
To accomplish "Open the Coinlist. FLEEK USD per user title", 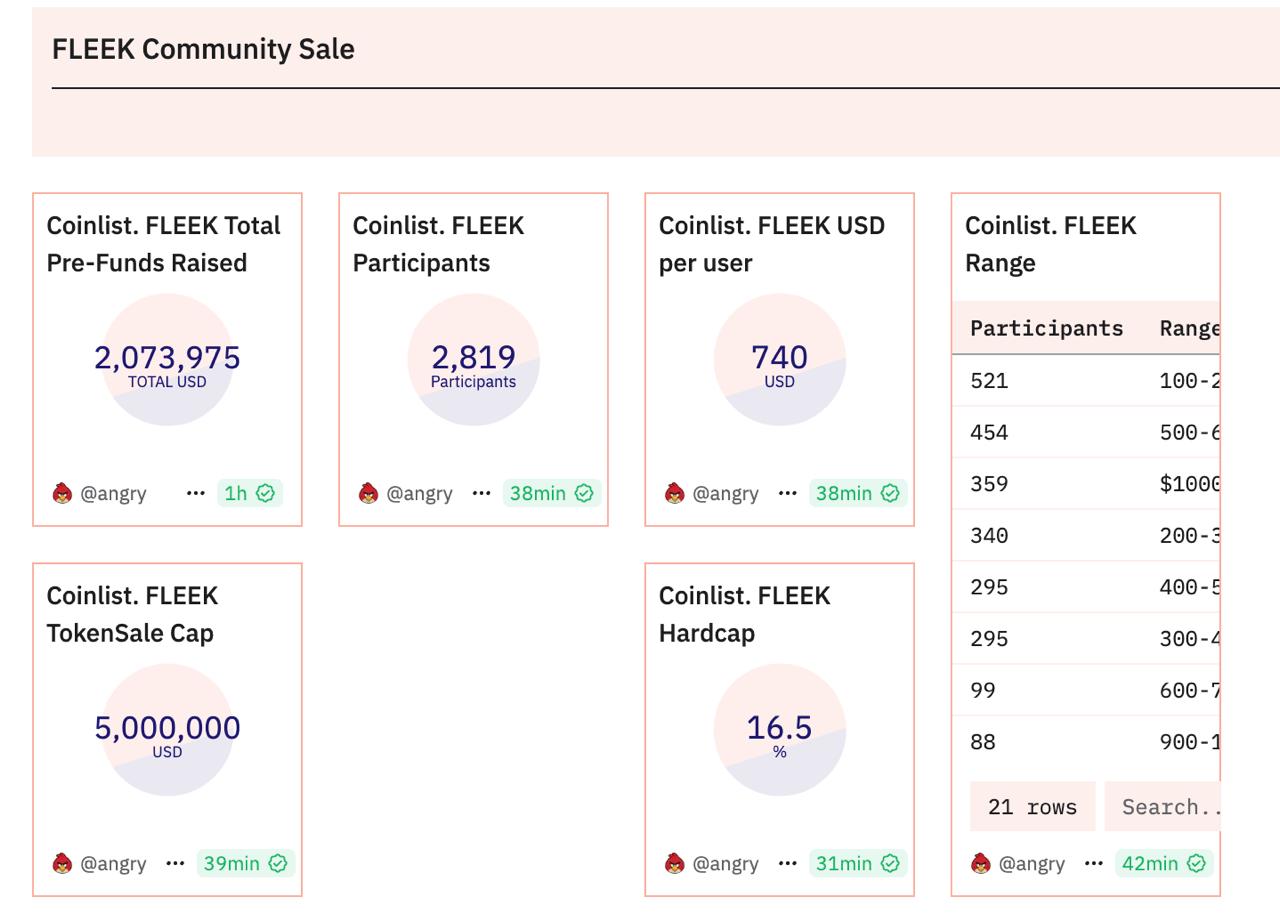I will pyautogui.click(x=771, y=244).
